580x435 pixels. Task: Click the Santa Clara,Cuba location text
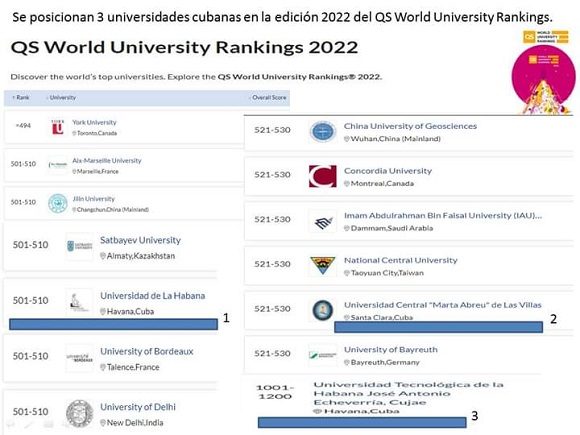point(382,318)
